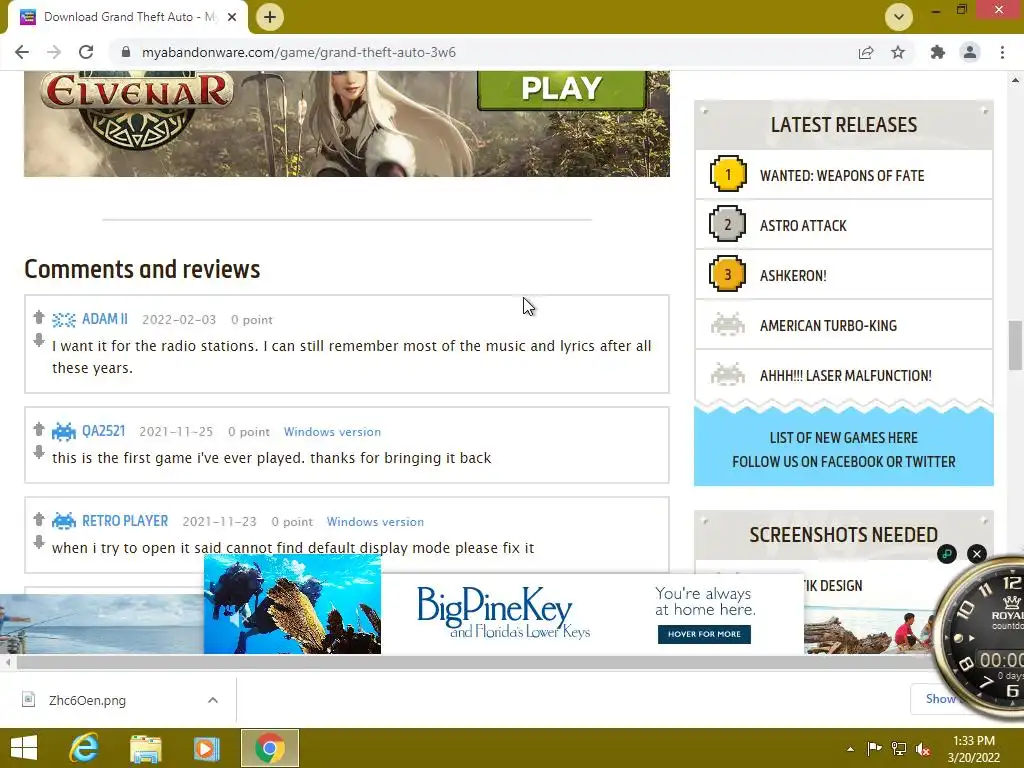Open Chrome's three-dot menu

(x=1002, y=52)
